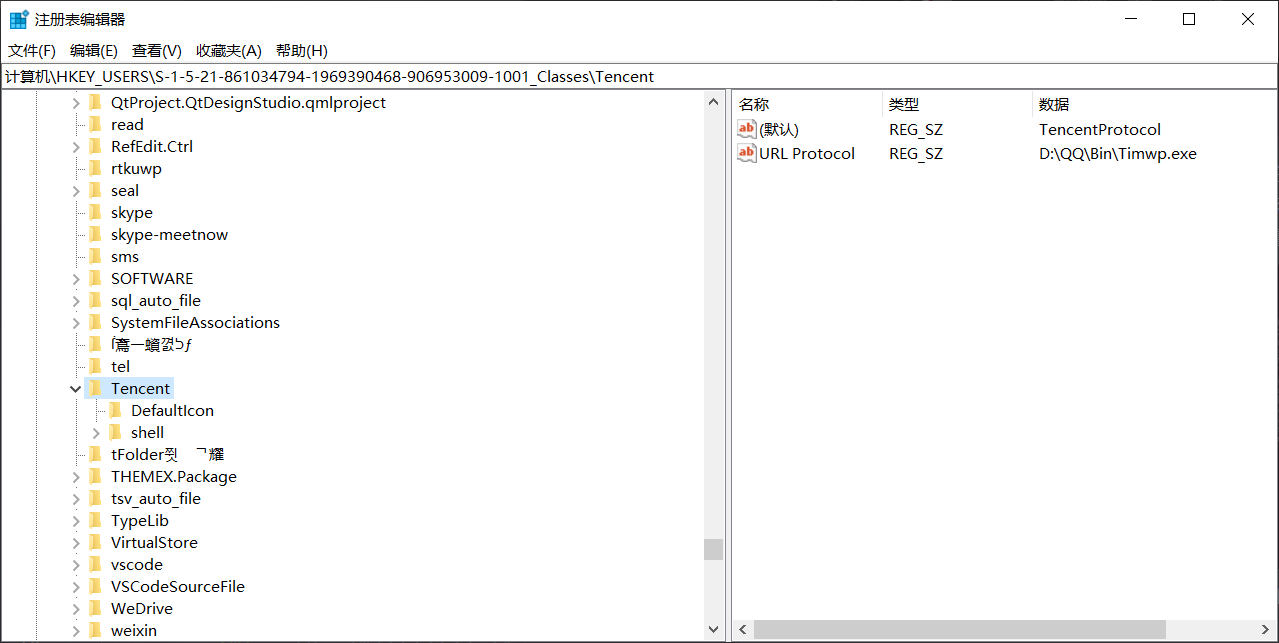
Task: Select the URL Protocol value name
Action: pos(807,153)
